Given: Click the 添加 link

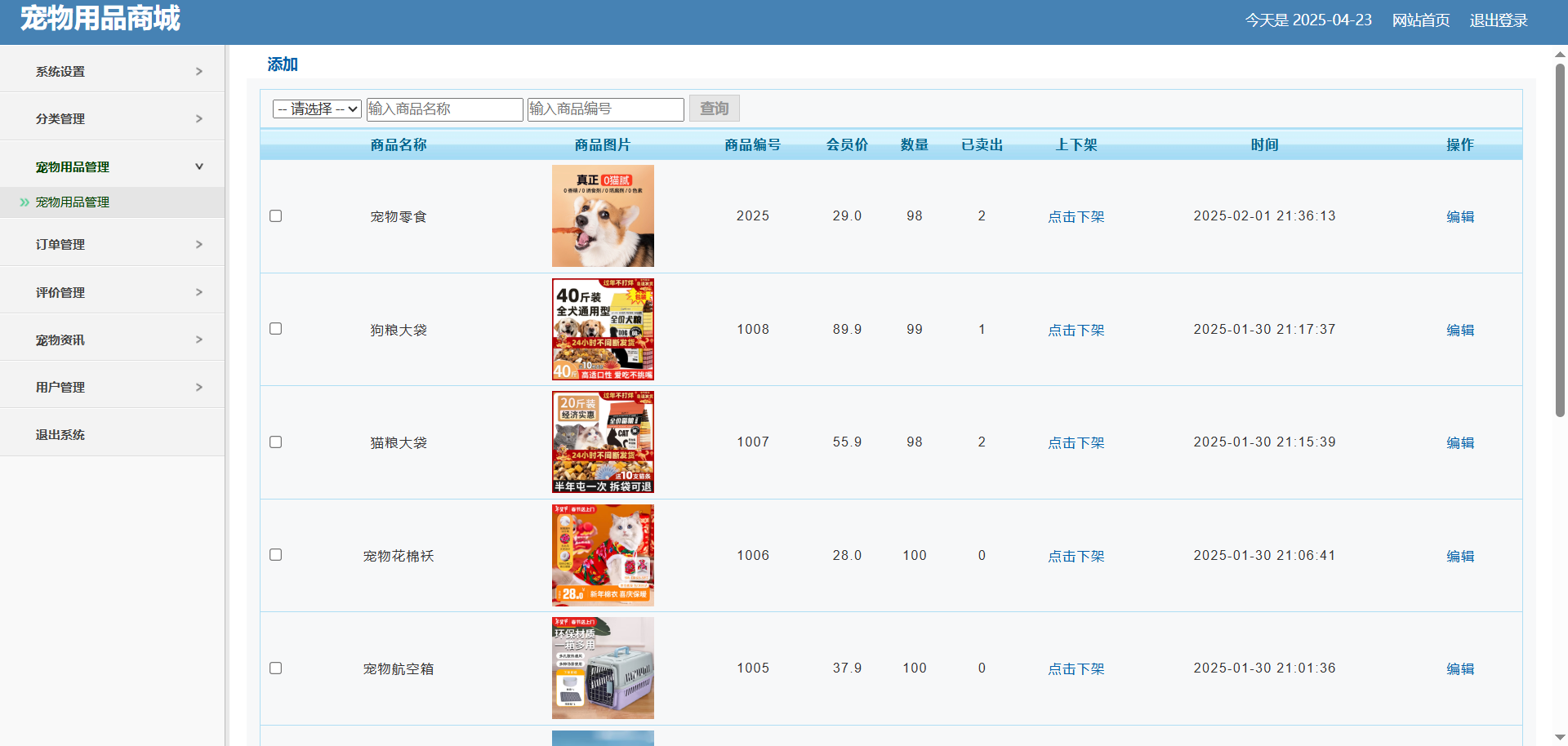Looking at the screenshot, I should [283, 64].
